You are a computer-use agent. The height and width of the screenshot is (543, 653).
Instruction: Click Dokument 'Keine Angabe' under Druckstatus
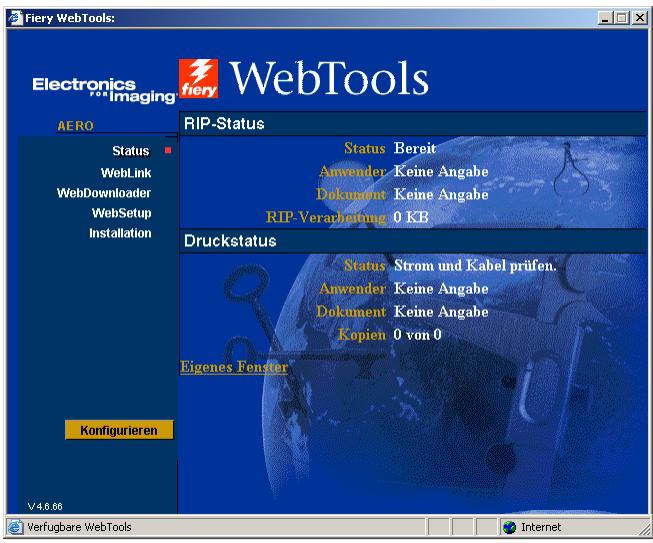tap(441, 311)
